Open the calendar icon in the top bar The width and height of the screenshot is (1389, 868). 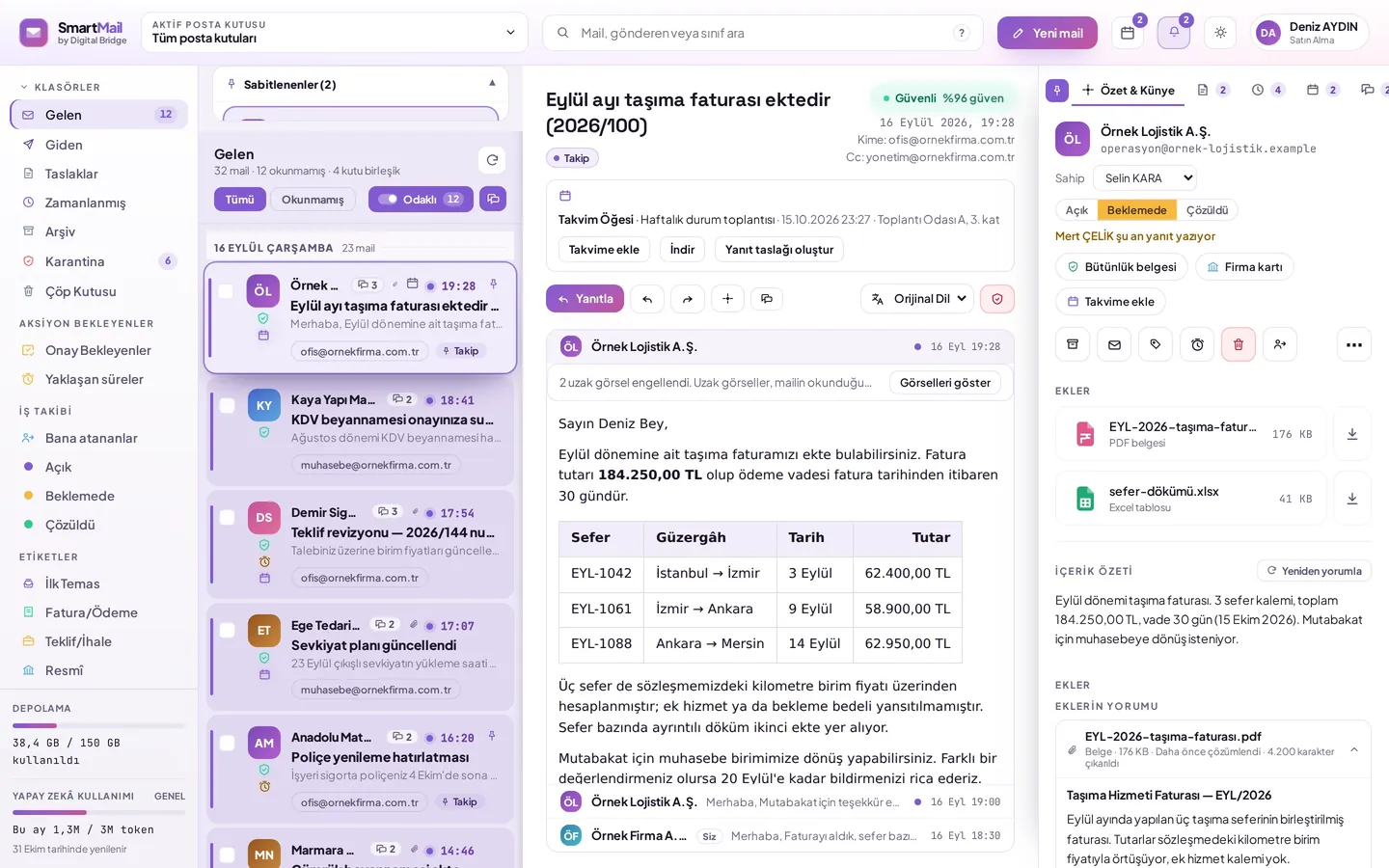(x=1128, y=33)
